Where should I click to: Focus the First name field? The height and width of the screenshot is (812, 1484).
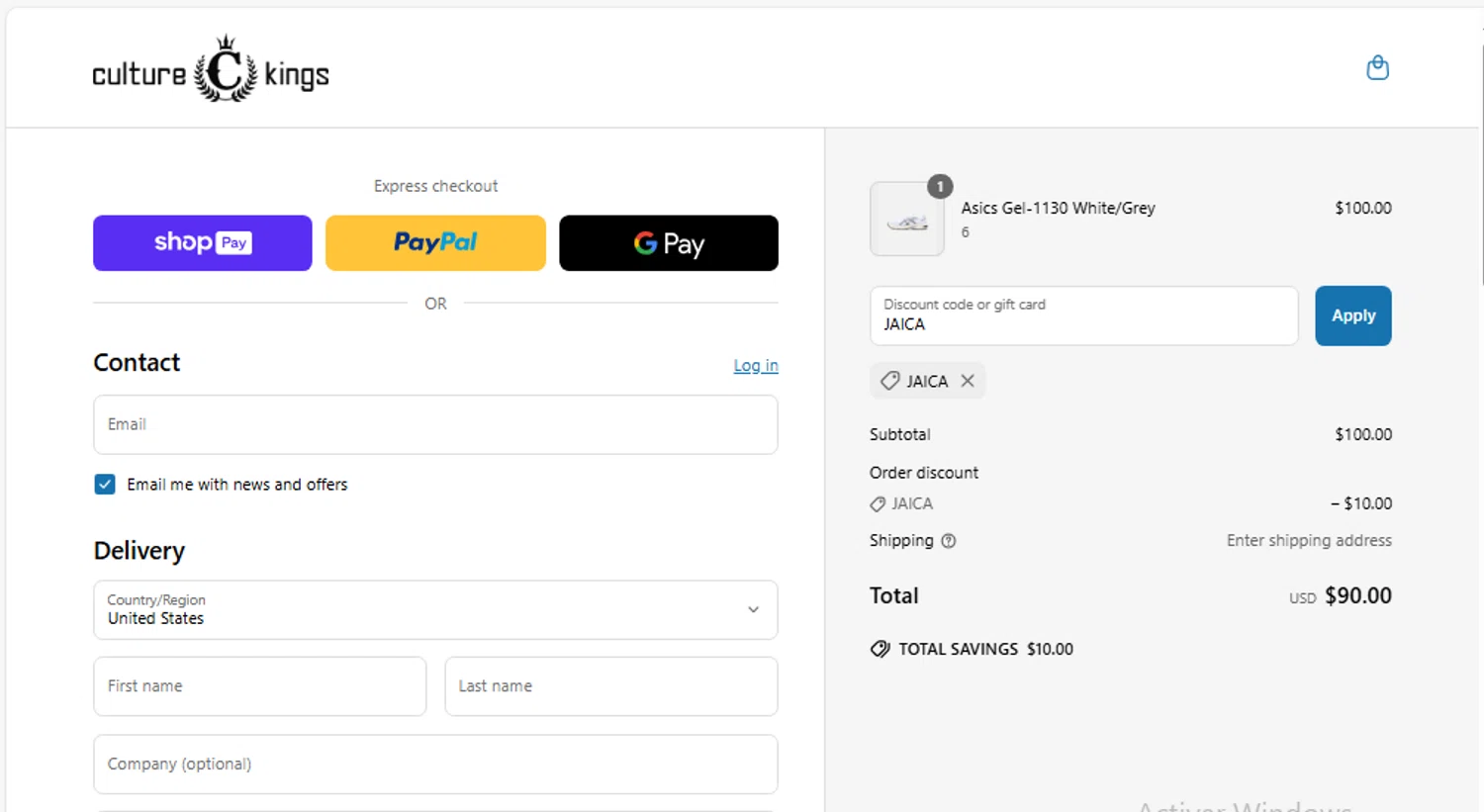(x=260, y=686)
